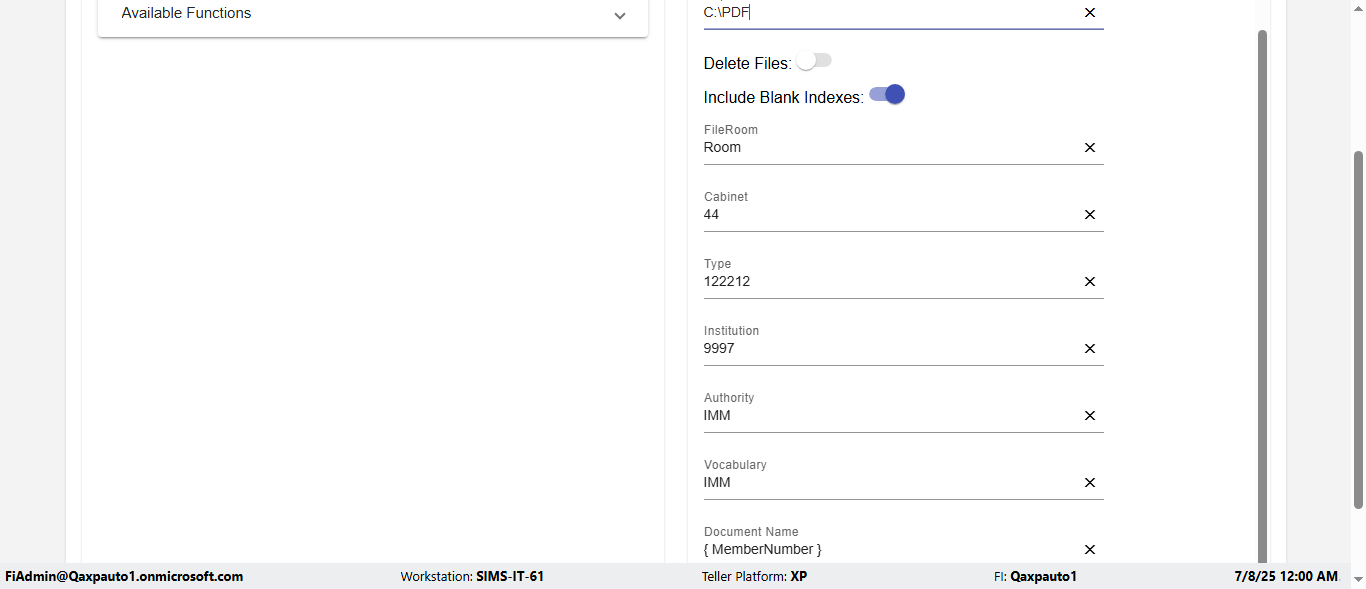Clear the Vocabulary field value
Image resolution: width=1366 pixels, height=589 pixels.
1090,483
